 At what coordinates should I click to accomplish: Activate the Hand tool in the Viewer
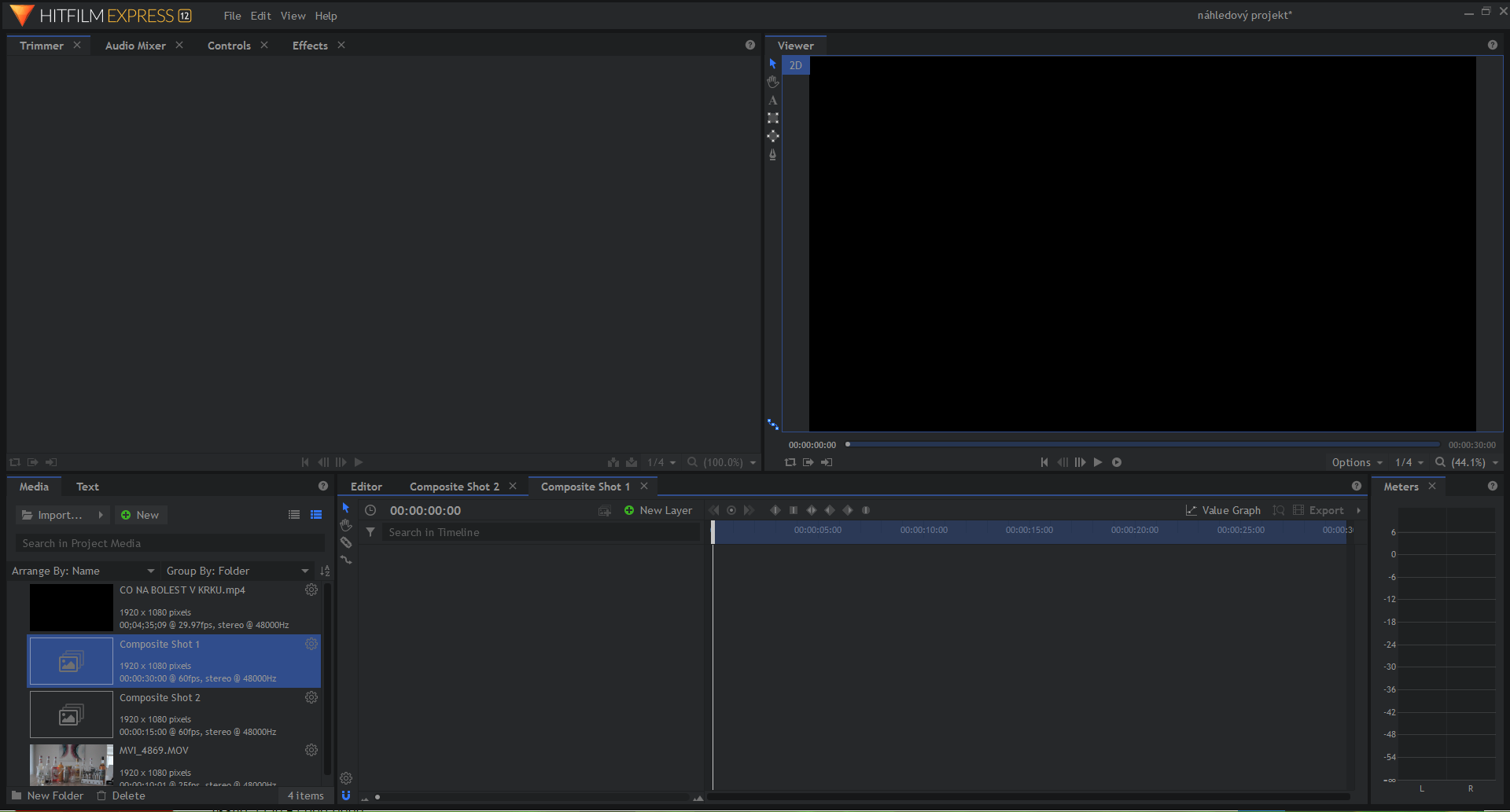pyautogui.click(x=772, y=82)
